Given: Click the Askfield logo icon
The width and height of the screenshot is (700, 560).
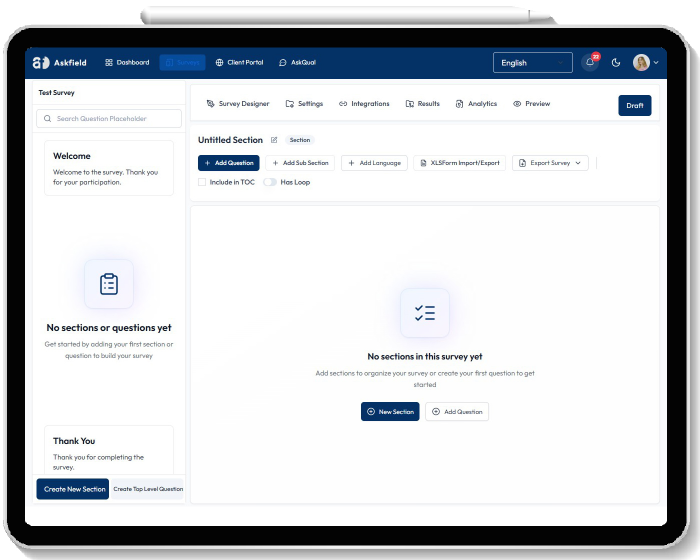Looking at the screenshot, I should click(40, 62).
